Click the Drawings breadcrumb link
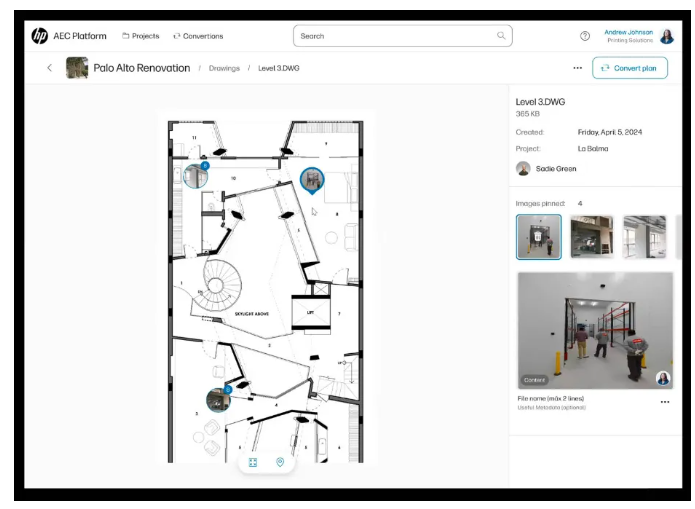 pyautogui.click(x=224, y=68)
